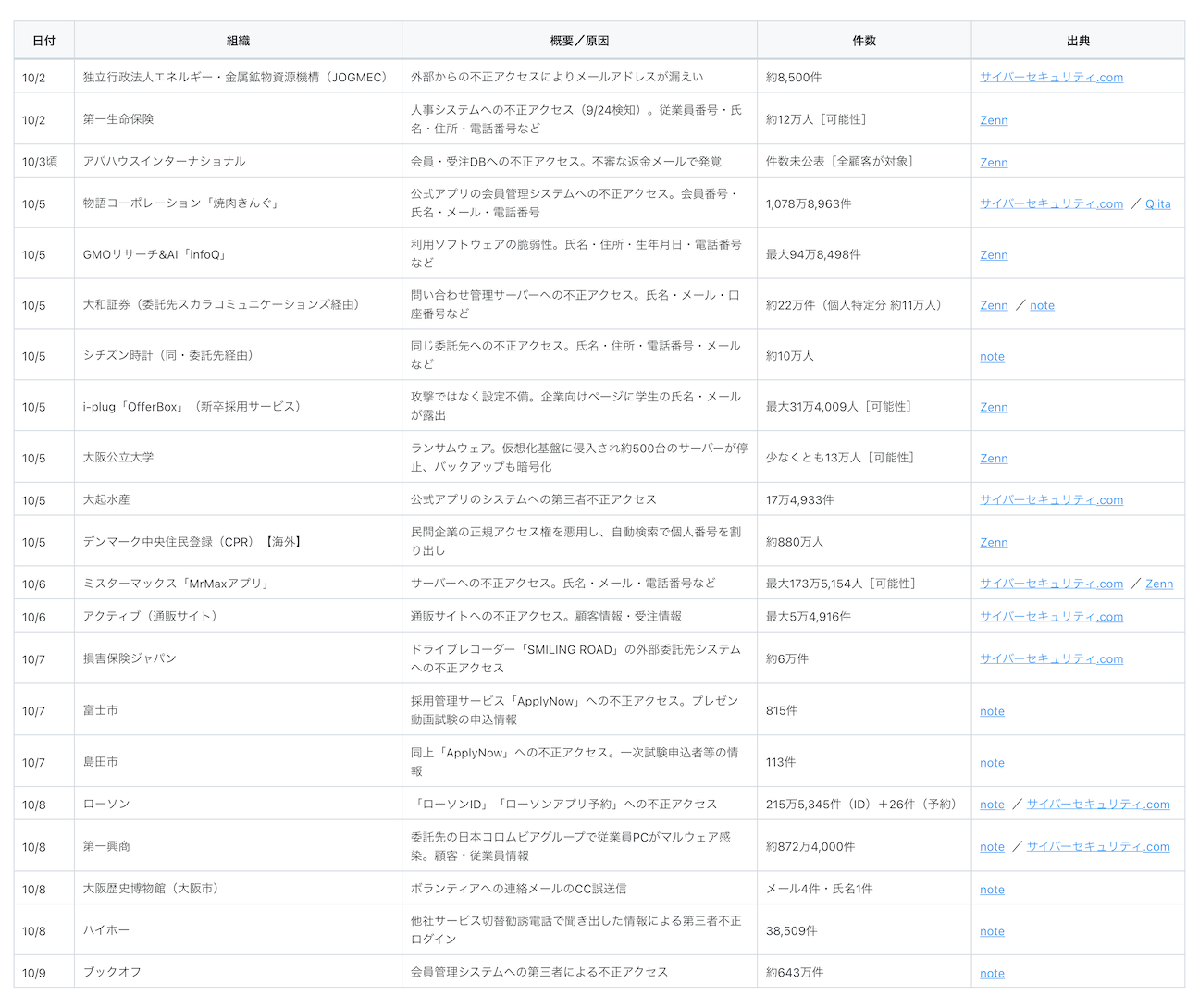Open note link for 大阪歴史博物館 row
1199x1008 pixels.
coord(992,891)
